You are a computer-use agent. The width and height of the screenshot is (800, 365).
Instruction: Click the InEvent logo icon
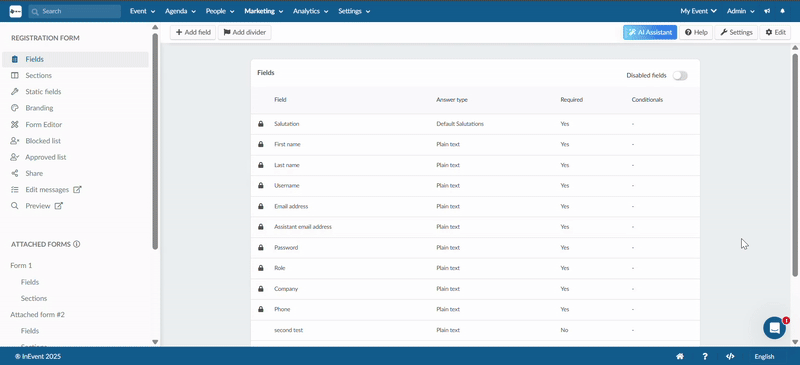(x=15, y=11)
